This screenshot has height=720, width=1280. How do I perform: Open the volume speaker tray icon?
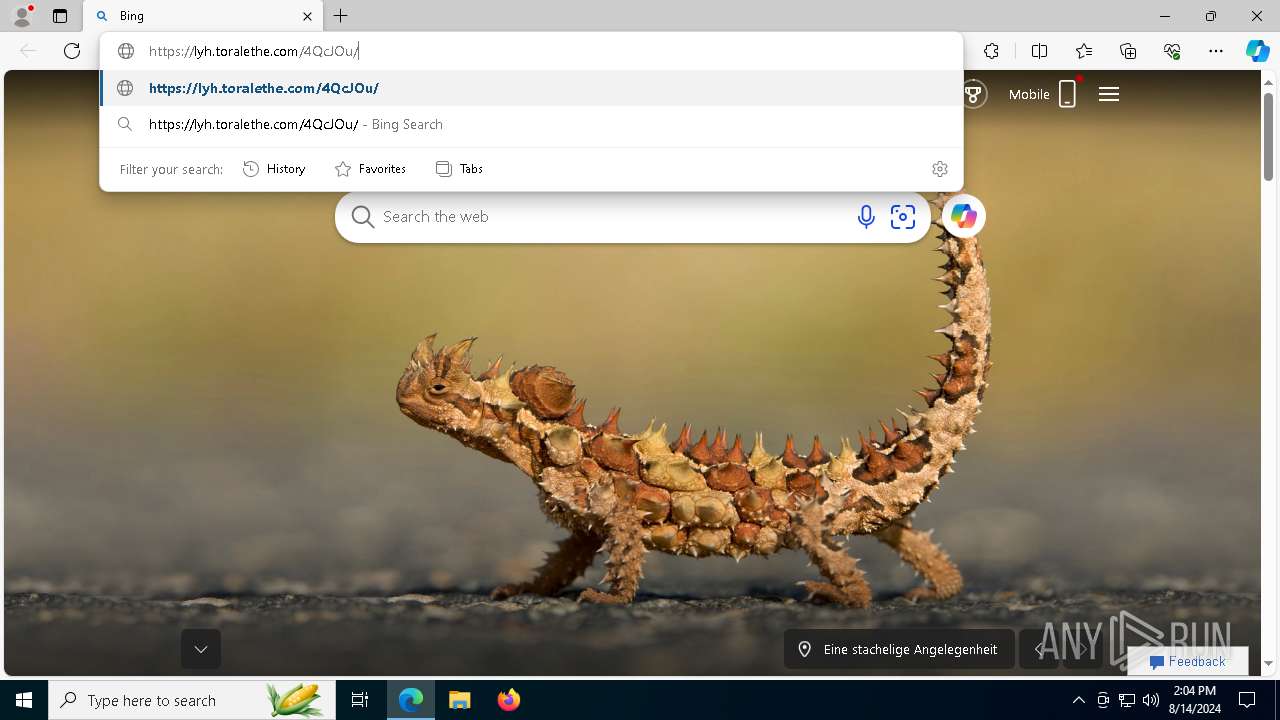(x=1151, y=700)
